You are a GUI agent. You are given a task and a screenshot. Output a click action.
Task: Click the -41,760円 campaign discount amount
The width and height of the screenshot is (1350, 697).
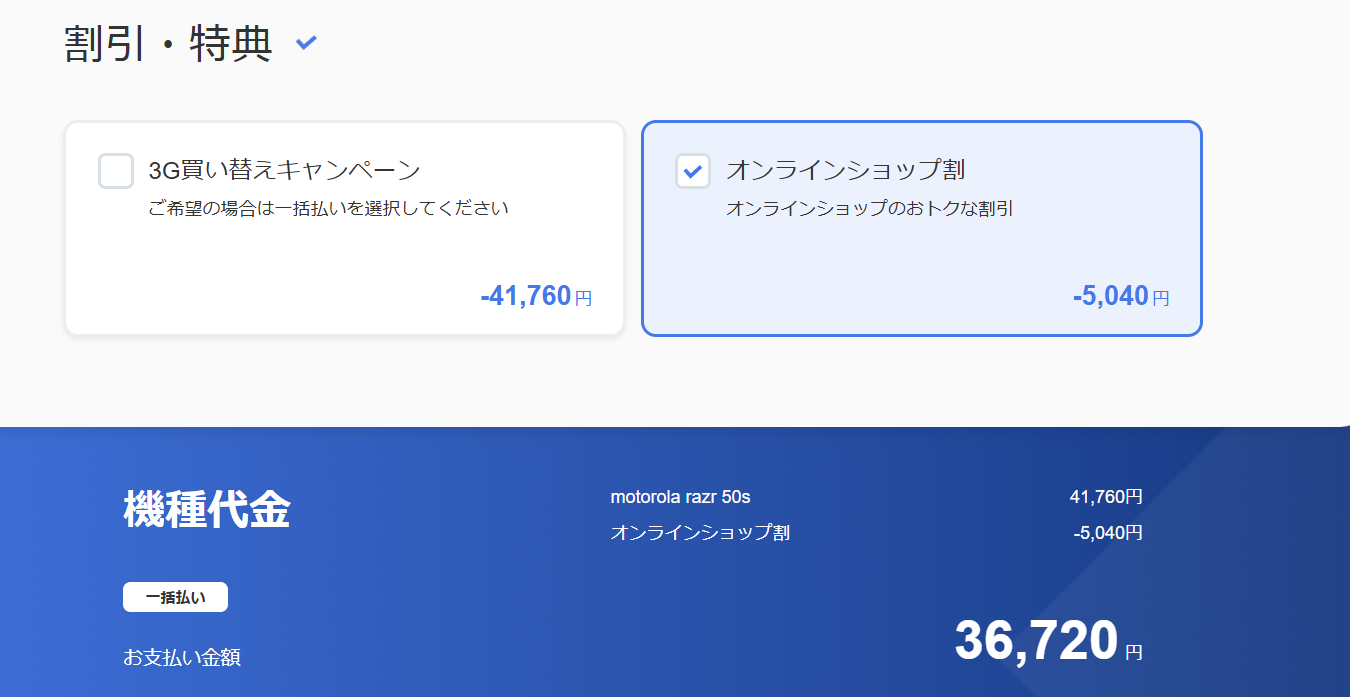tap(525, 296)
